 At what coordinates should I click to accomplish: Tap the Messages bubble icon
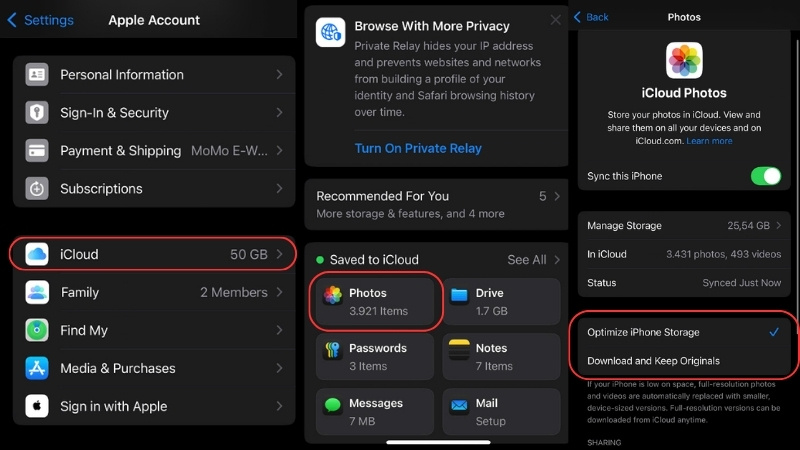(x=333, y=405)
